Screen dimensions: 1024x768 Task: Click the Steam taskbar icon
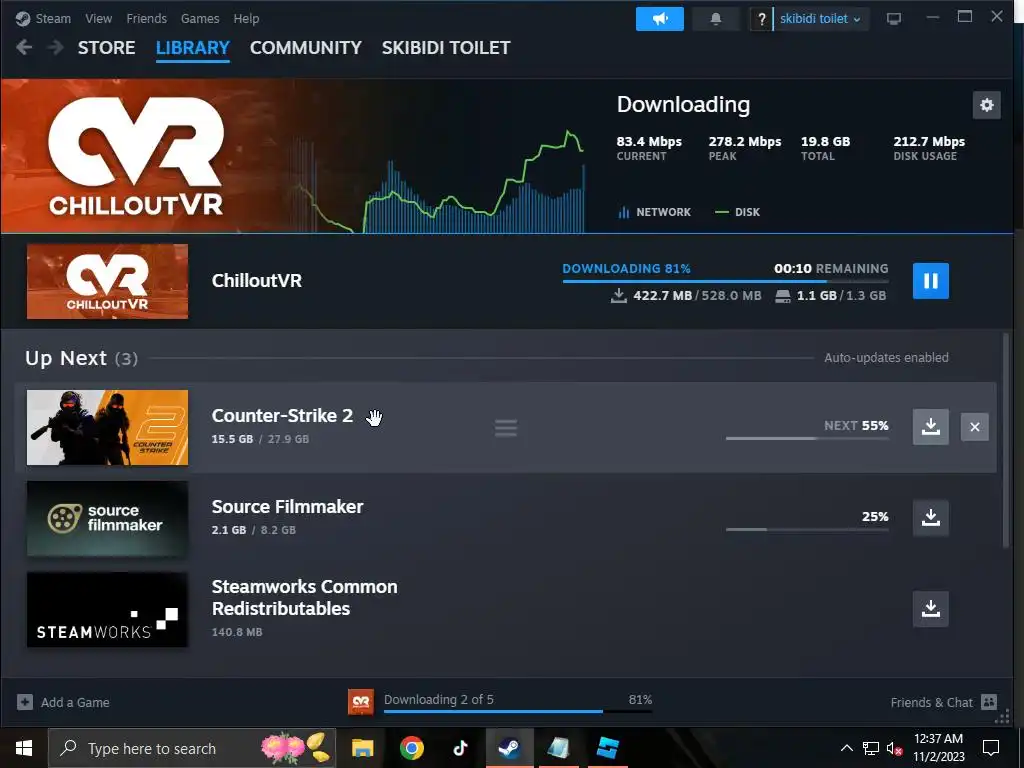click(x=509, y=748)
